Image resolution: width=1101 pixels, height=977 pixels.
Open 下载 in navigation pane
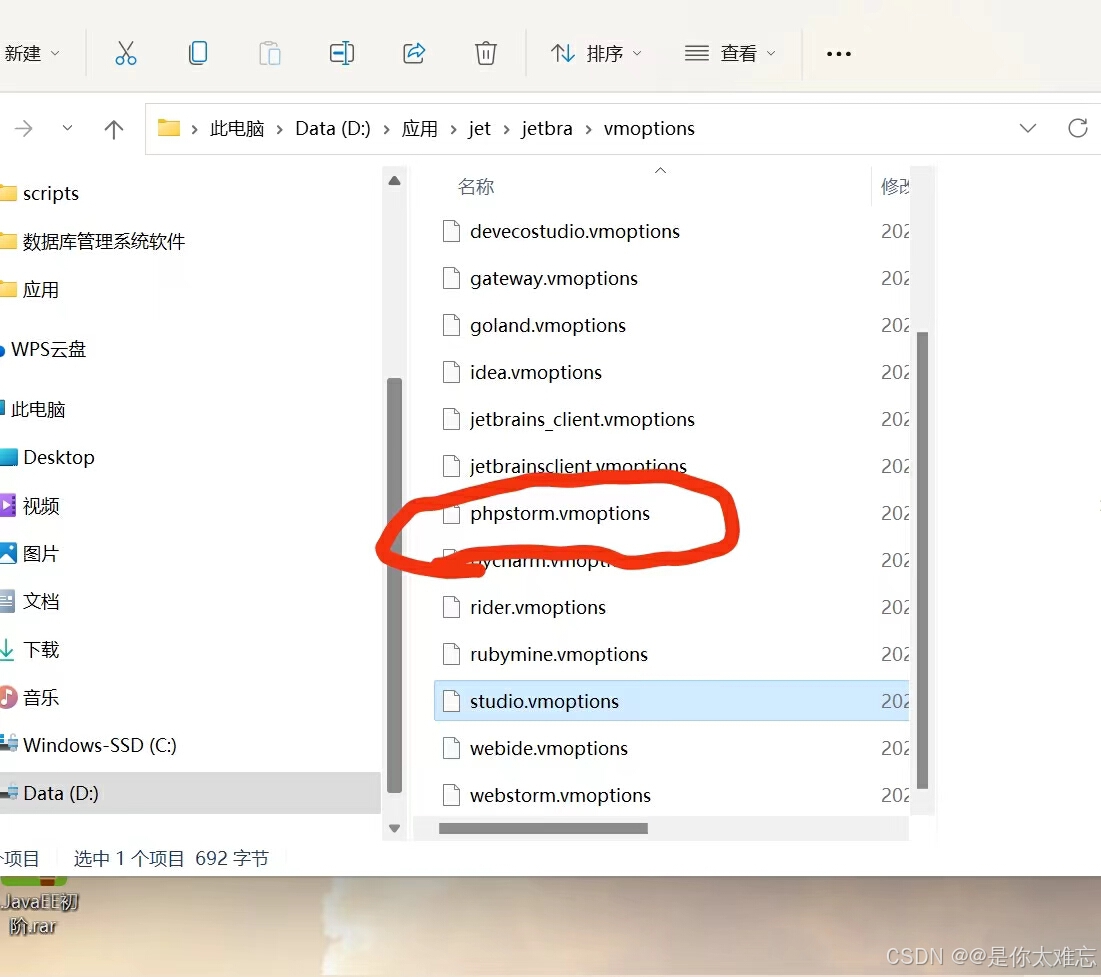30,650
